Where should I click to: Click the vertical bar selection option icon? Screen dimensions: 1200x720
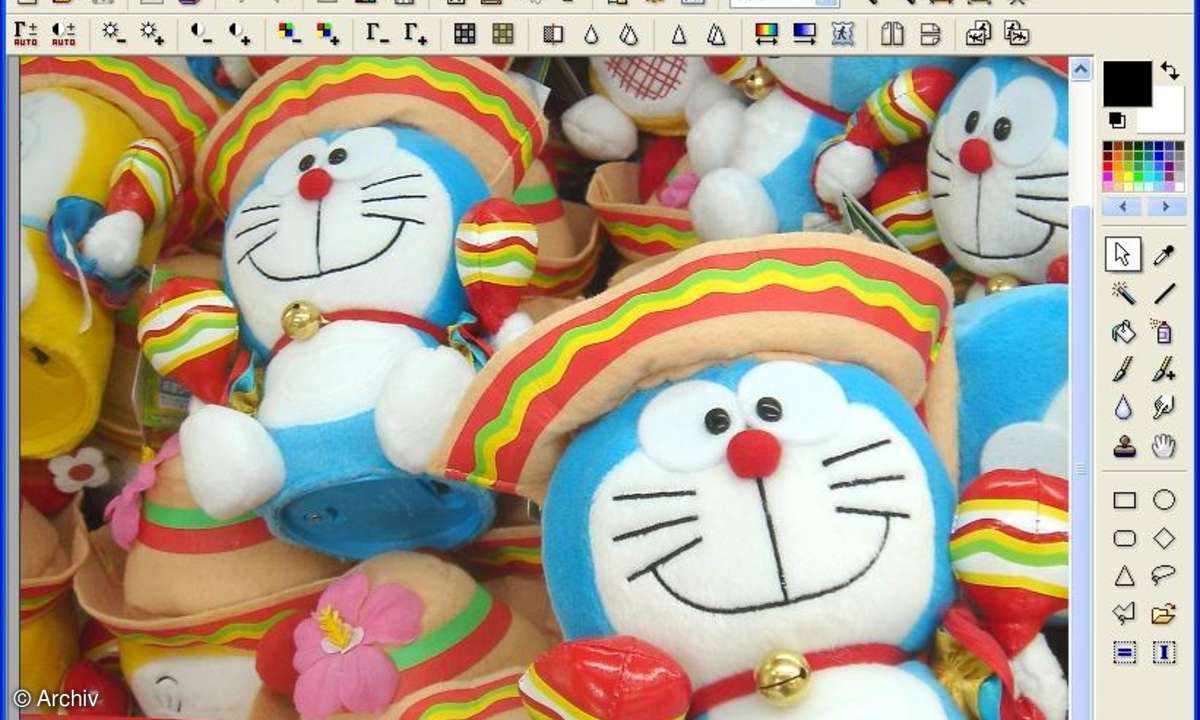(1163, 653)
